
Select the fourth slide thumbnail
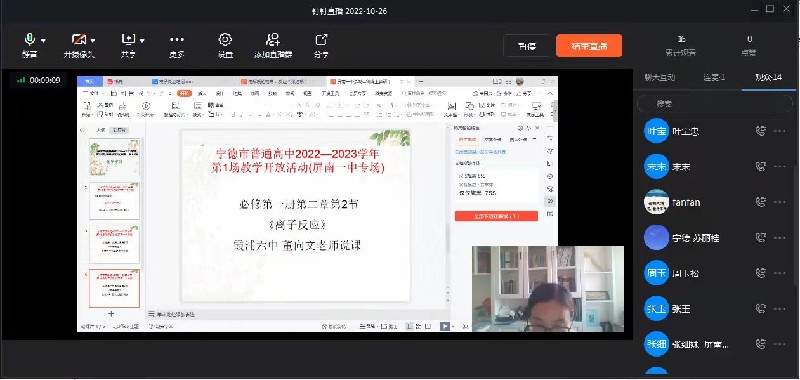point(114,289)
